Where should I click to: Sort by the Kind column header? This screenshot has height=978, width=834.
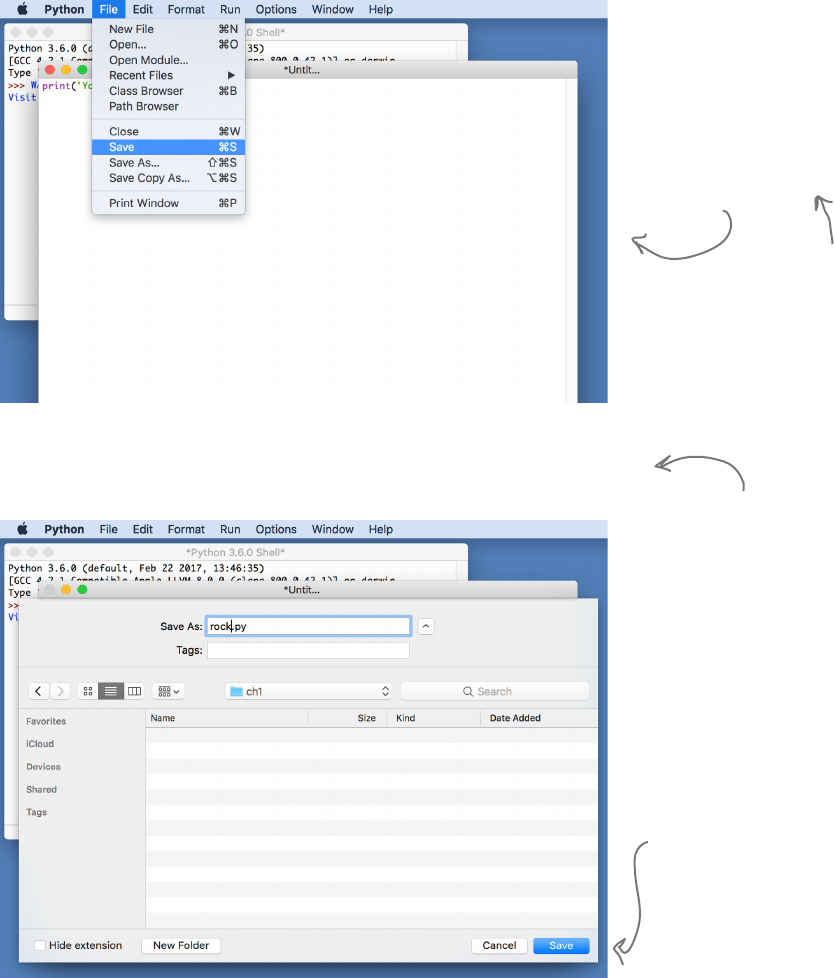pyautogui.click(x=434, y=718)
